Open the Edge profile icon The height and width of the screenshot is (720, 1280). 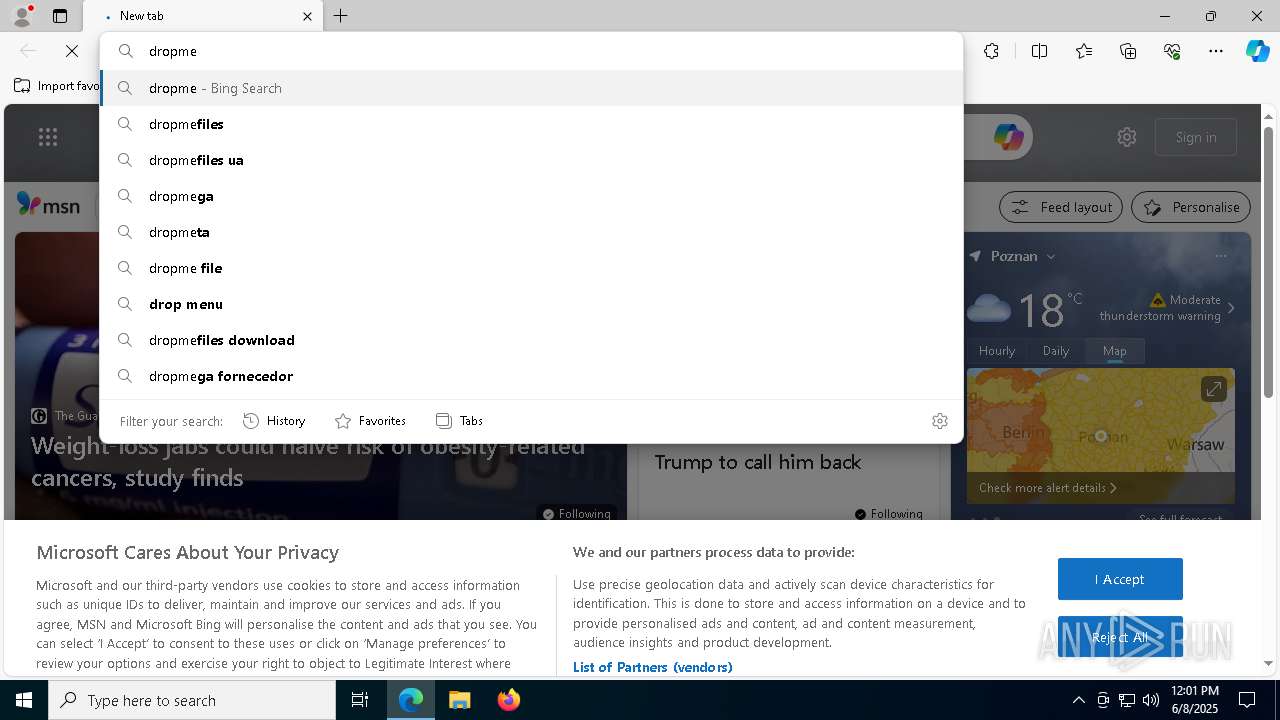tap(21, 16)
